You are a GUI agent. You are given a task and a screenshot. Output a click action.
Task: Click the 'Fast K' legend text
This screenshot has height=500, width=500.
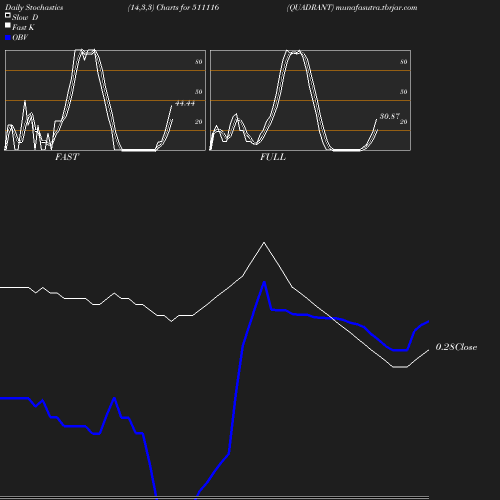click(x=23, y=28)
